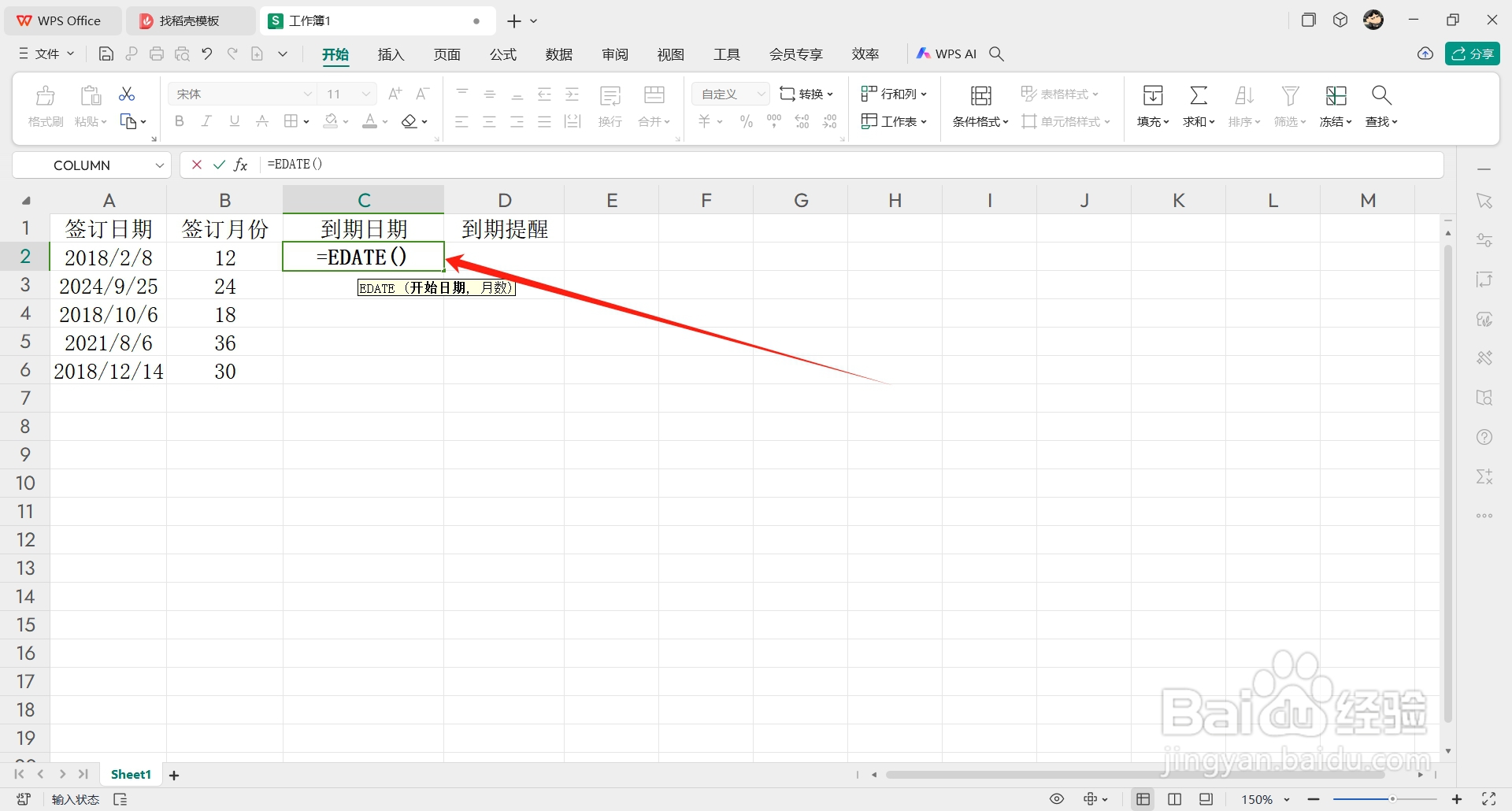Click the fx insert function icon
The width and height of the screenshot is (1512, 811).
(241, 165)
